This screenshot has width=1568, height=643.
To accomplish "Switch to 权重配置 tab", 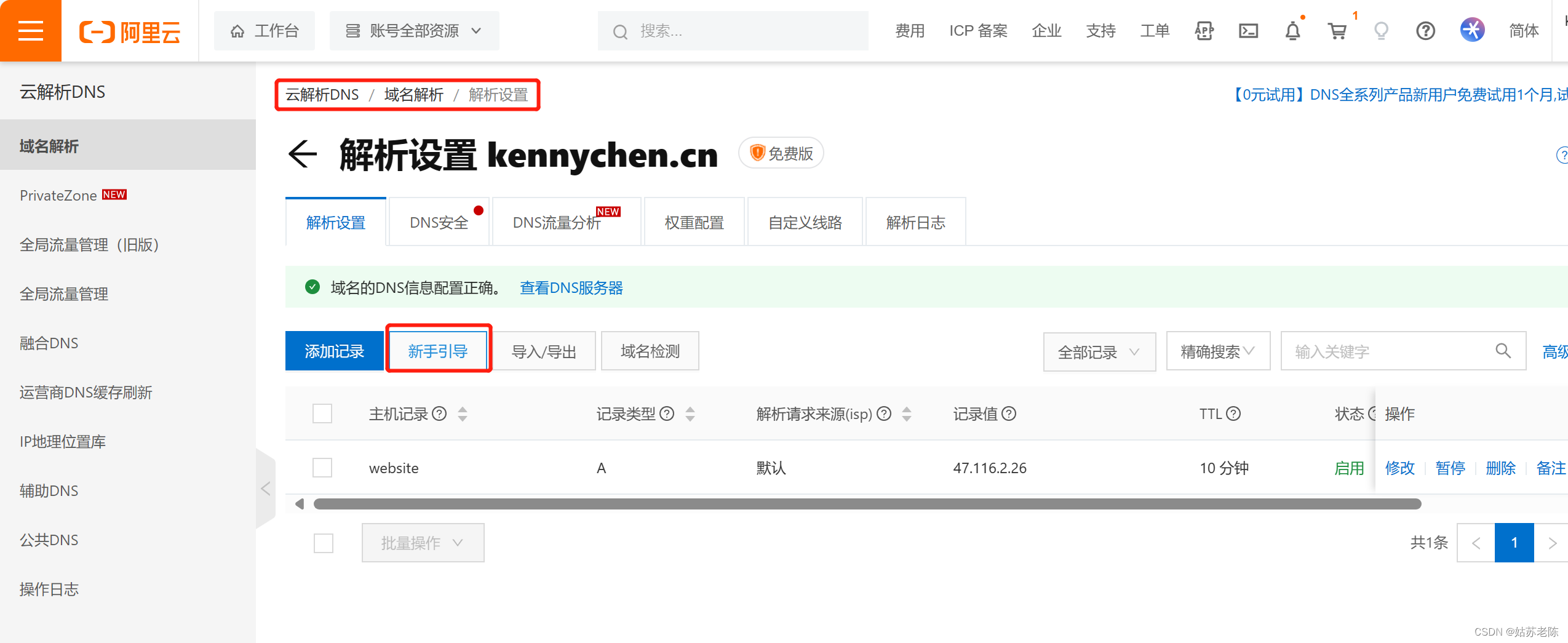I will [x=694, y=222].
